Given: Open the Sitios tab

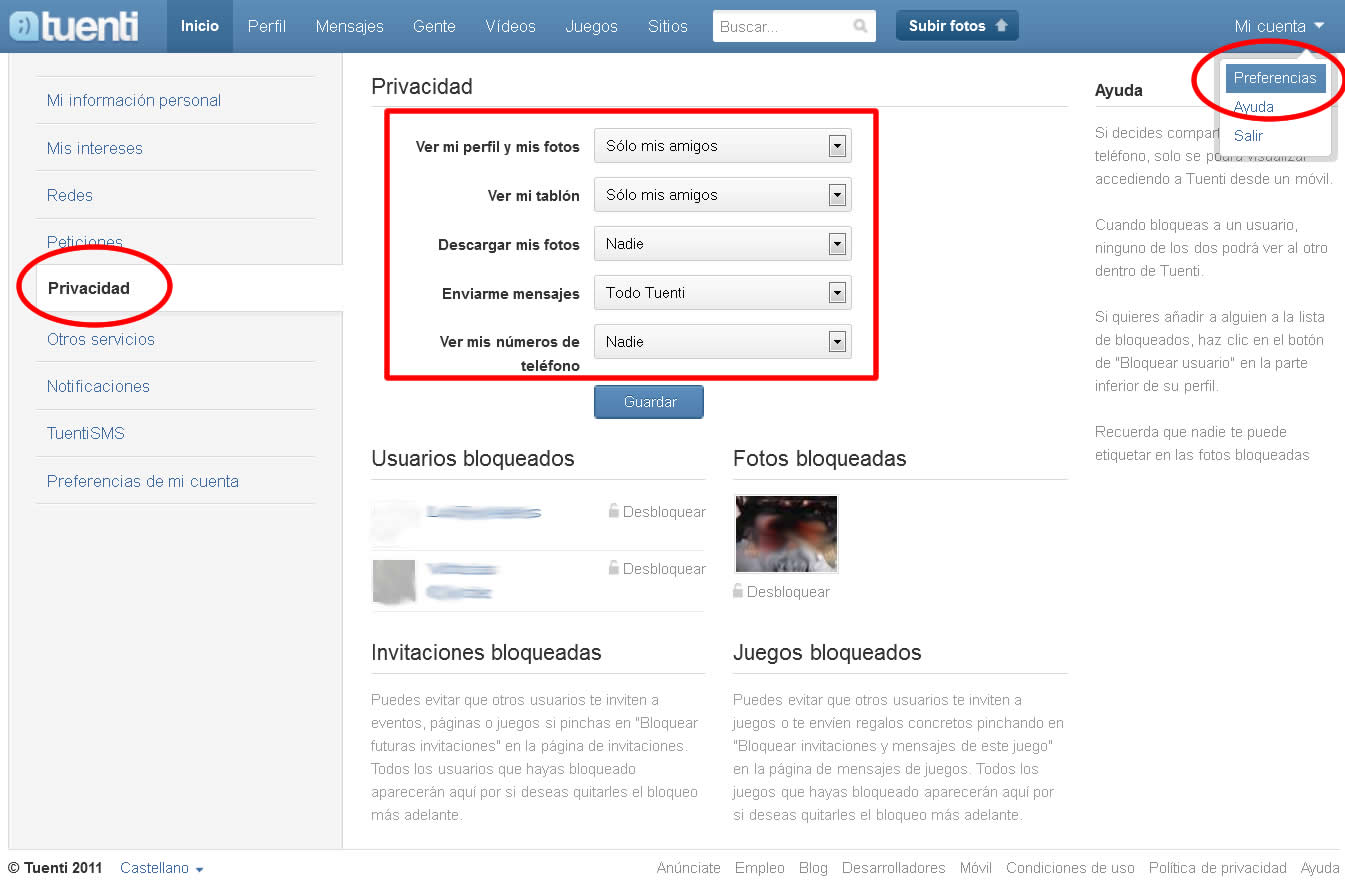Looking at the screenshot, I should point(668,26).
